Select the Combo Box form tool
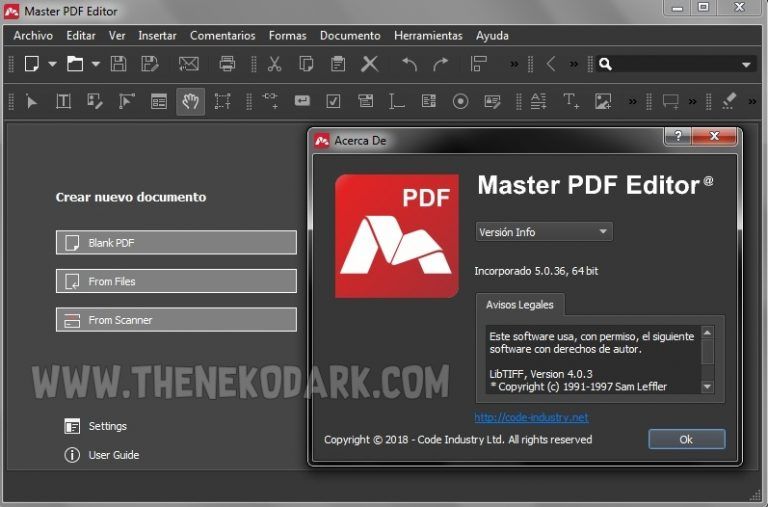 point(365,101)
